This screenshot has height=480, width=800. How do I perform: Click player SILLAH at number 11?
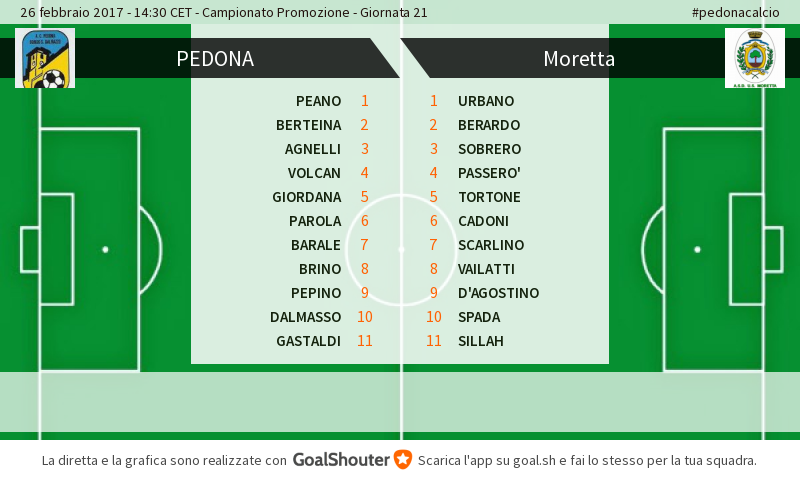(x=481, y=341)
